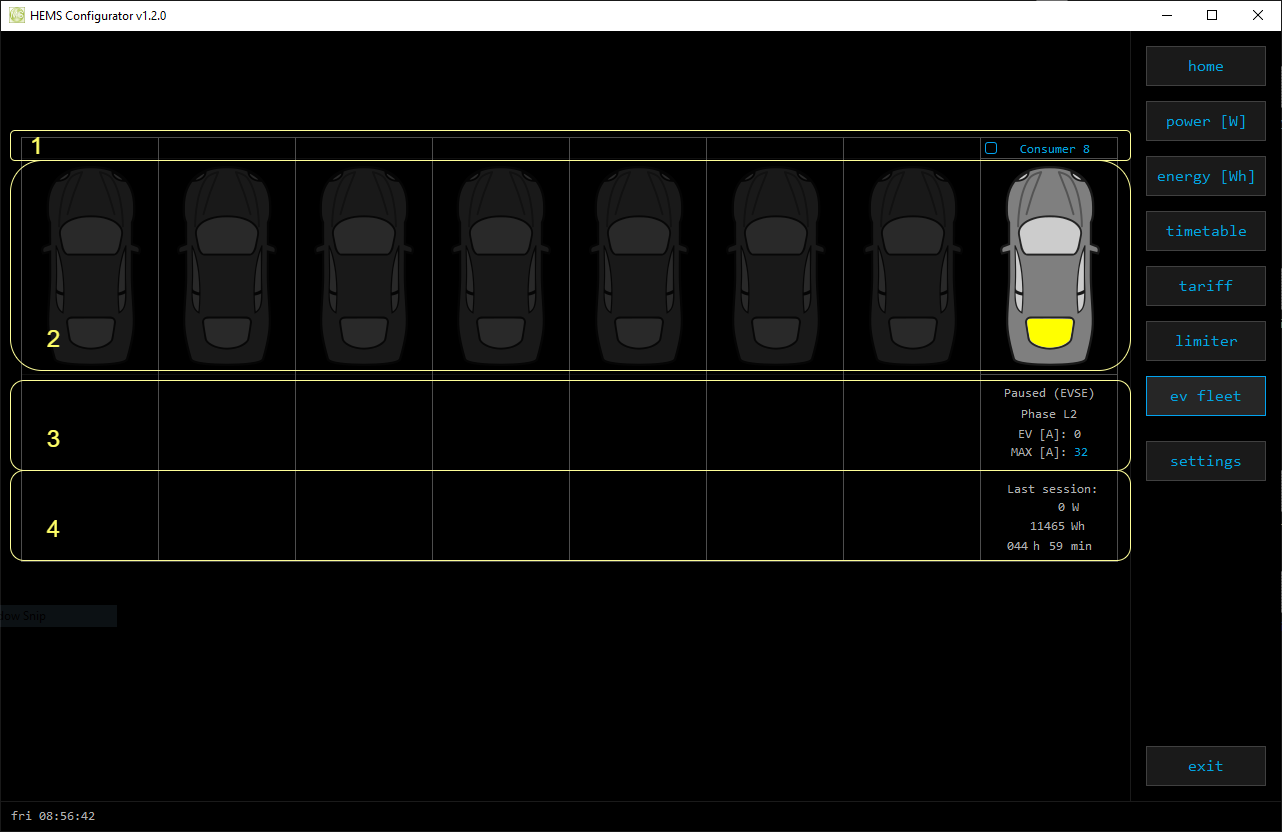Click the Consumer 8 label
1283x833 pixels.
pyautogui.click(x=1054, y=149)
